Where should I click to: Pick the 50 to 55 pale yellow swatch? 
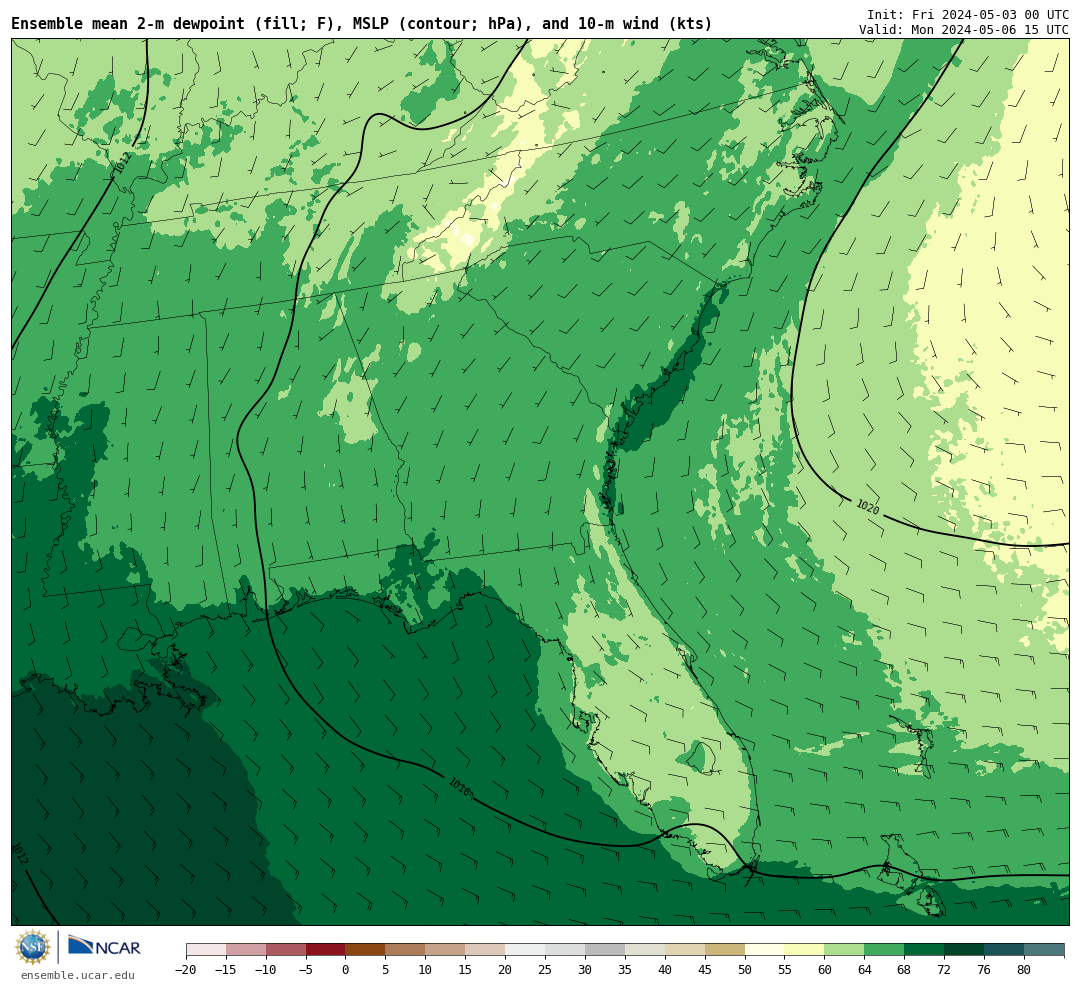click(x=765, y=950)
